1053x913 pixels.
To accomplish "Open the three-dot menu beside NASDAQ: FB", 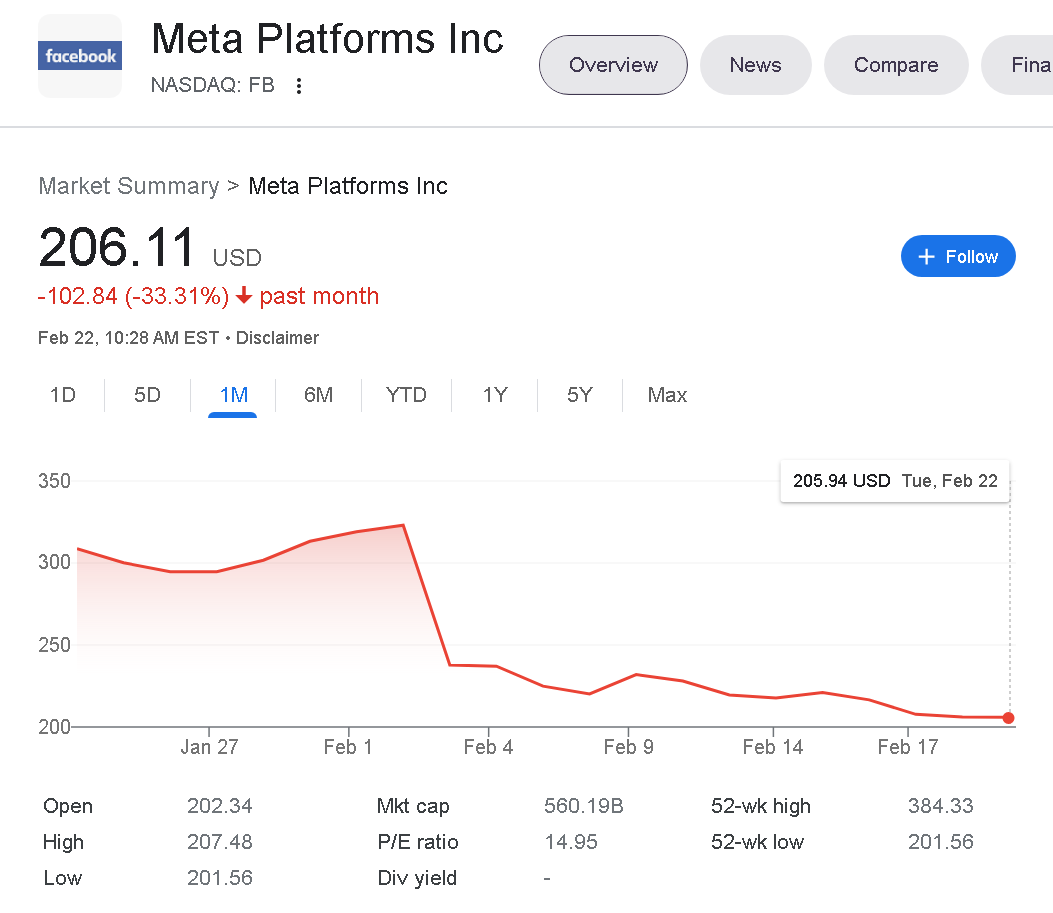I will point(299,85).
